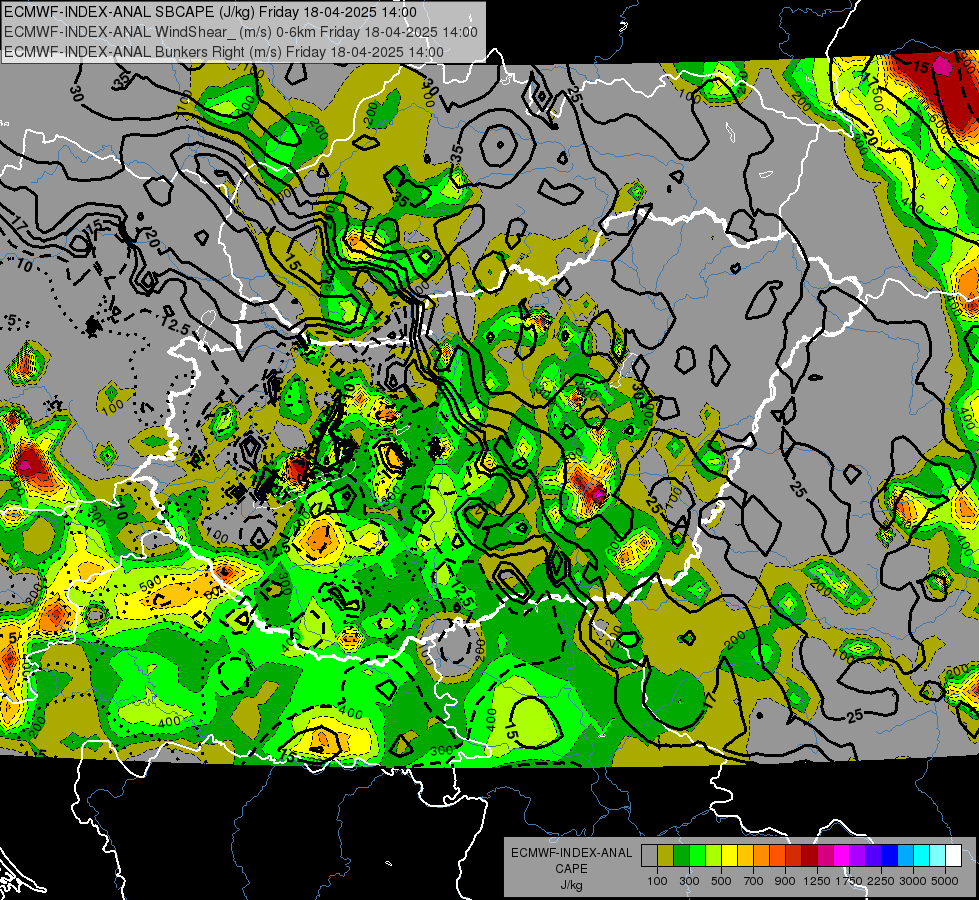Click the purple swatch after 1750

click(x=857, y=856)
